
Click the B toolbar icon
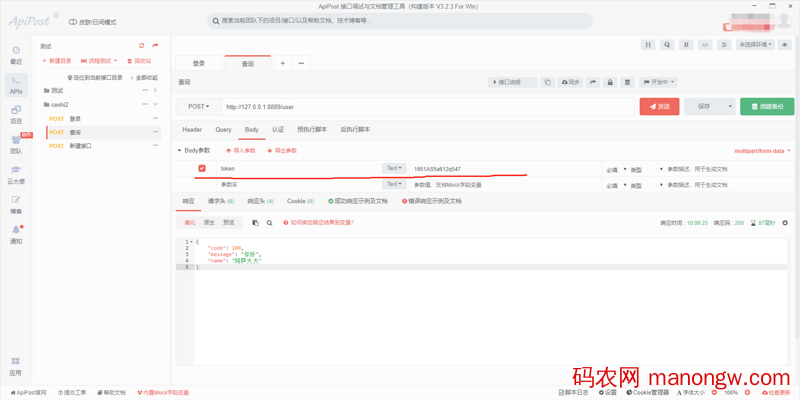686,44
